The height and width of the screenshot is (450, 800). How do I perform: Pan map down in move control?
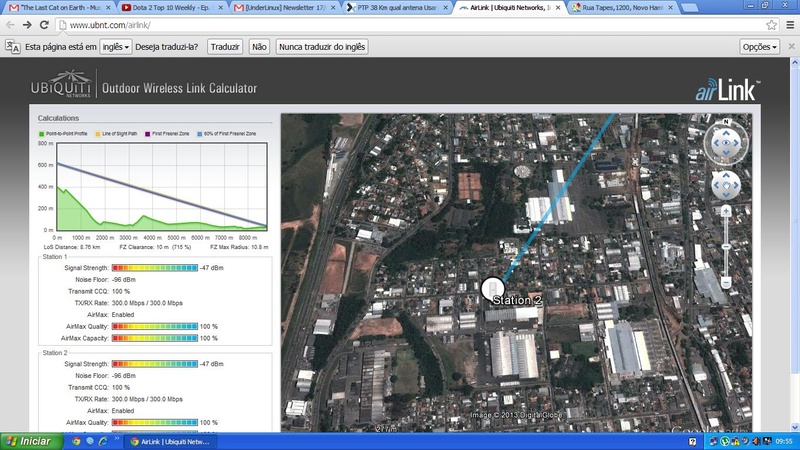click(726, 195)
